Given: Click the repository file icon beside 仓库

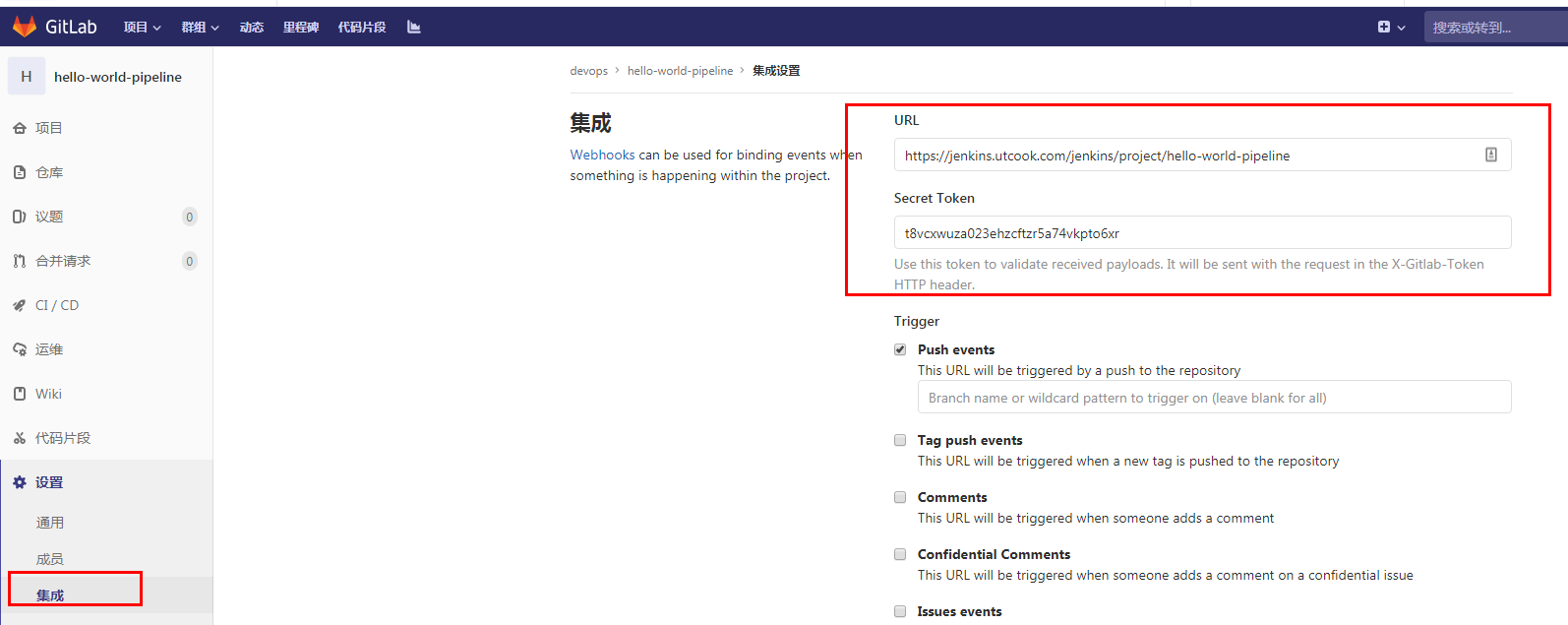Looking at the screenshot, I should 20,172.
